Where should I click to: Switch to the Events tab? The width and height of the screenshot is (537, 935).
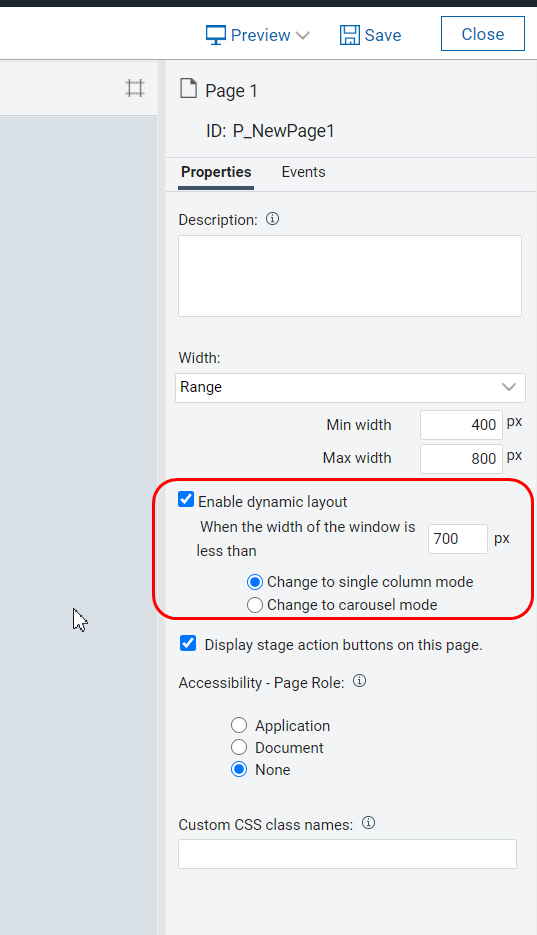point(303,172)
